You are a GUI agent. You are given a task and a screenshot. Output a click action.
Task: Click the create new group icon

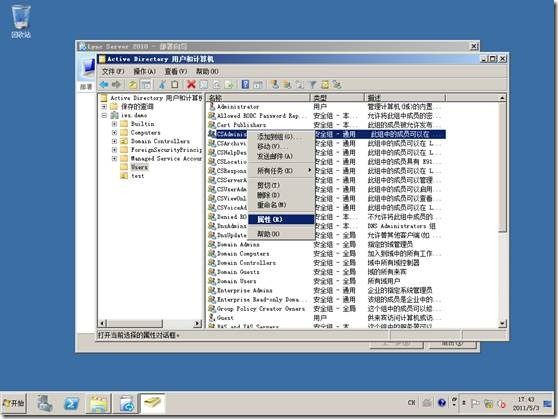point(287,85)
